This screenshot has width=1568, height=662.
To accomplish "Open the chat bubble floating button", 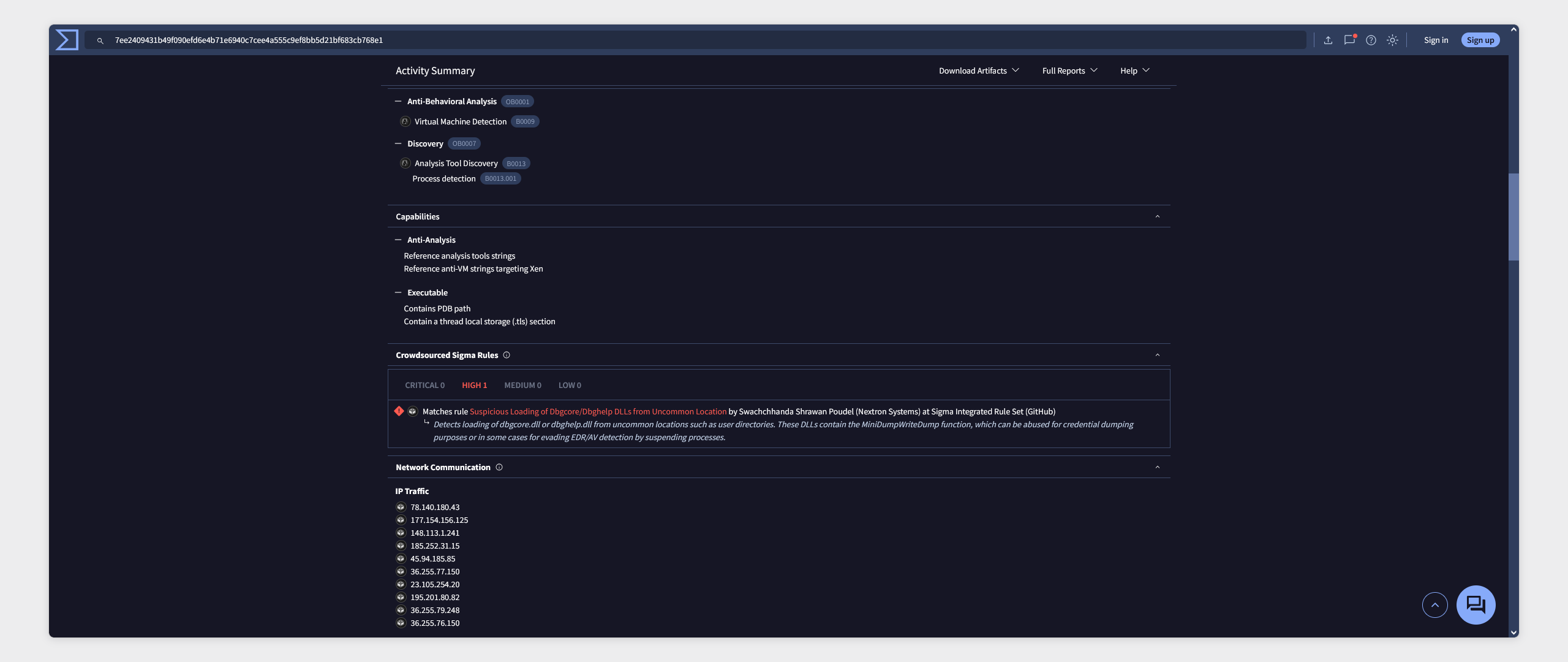I will [x=1476, y=605].
